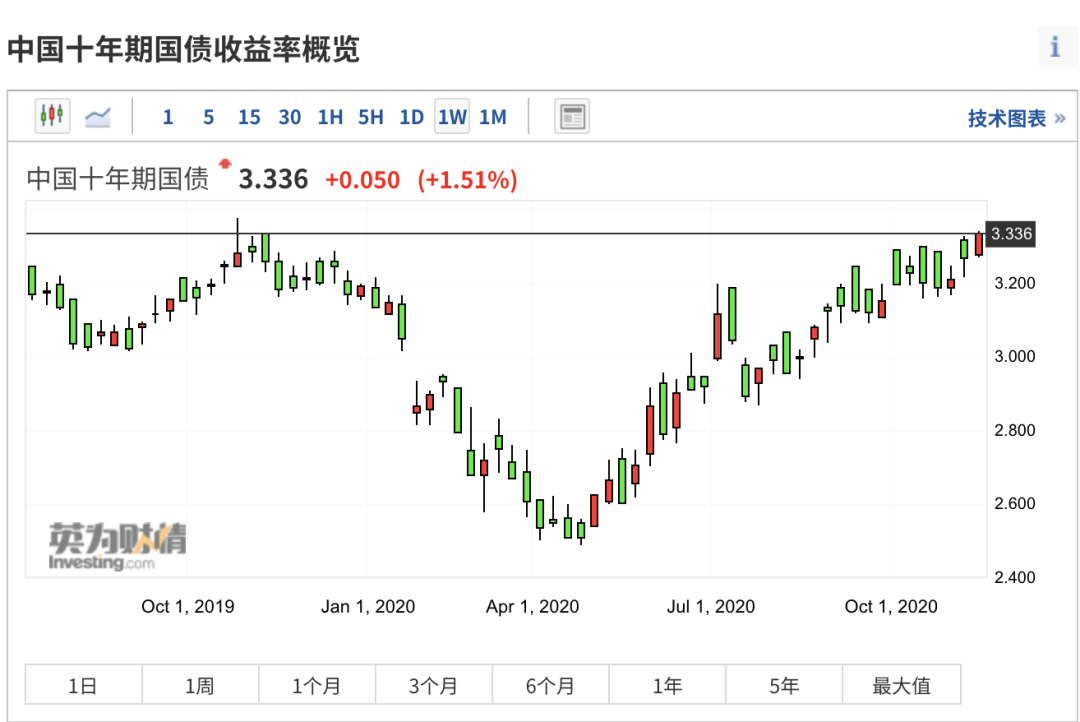
Task: Set range to 1个月
Action: (x=317, y=685)
